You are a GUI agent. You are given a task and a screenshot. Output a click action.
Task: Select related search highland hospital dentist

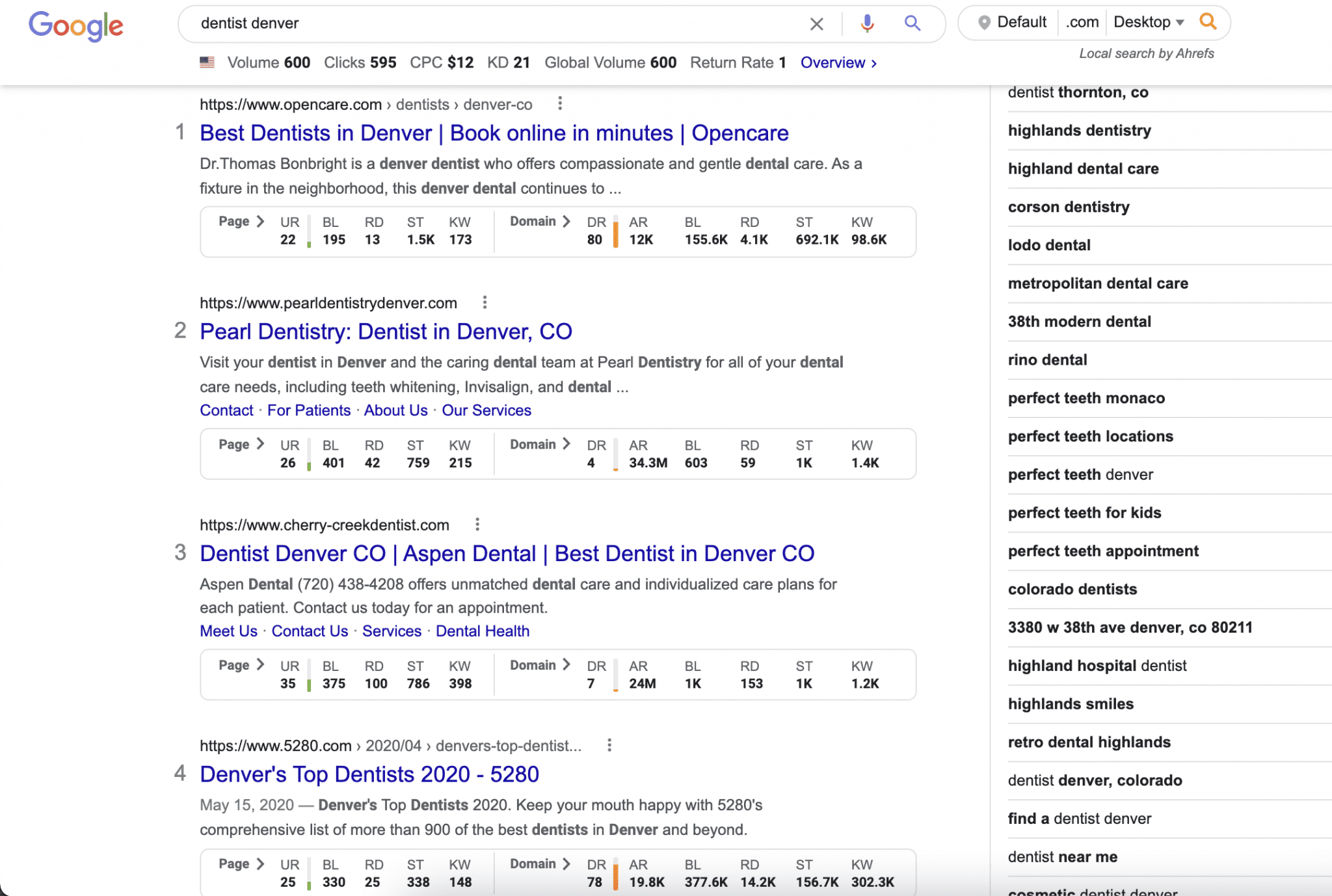1097,666
